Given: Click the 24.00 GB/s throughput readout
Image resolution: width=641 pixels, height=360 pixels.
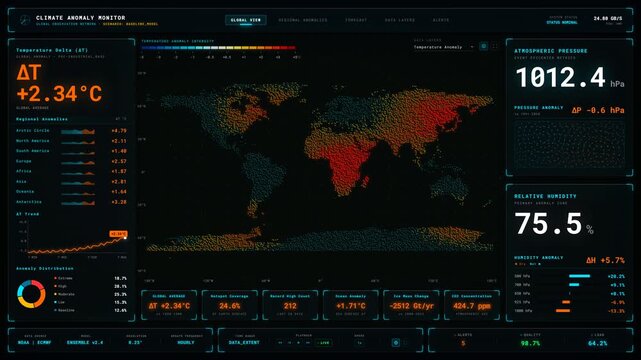Looking at the screenshot, I should pyautogui.click(x=608, y=18).
